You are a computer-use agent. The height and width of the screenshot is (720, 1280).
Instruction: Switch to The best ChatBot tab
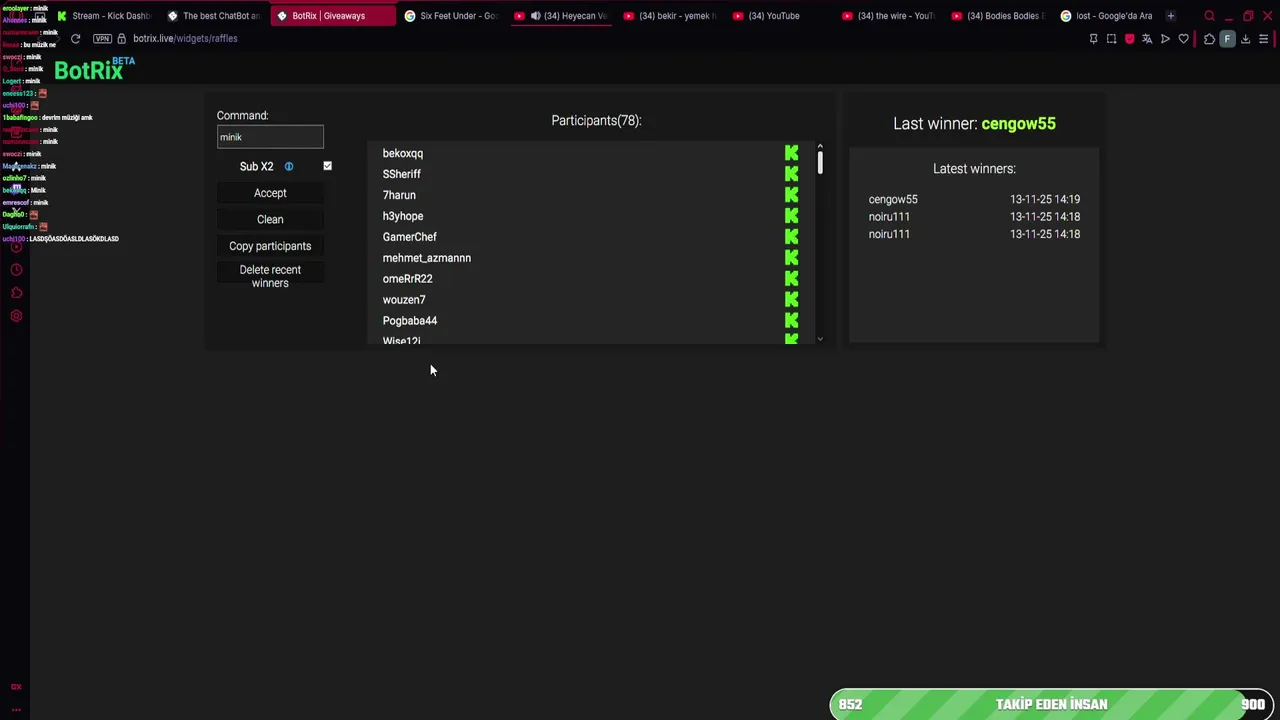tap(213, 16)
